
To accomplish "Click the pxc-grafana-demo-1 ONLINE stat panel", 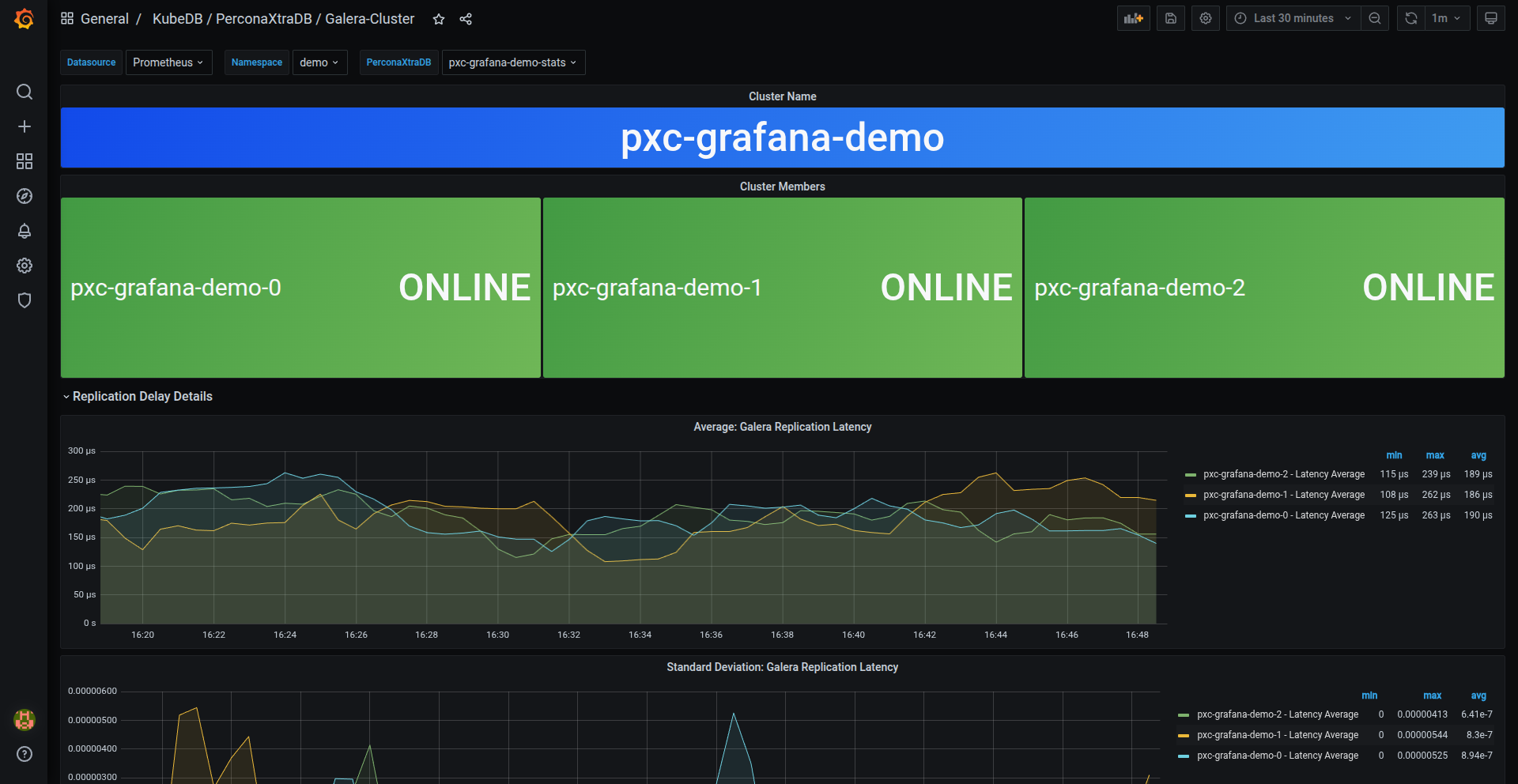I will 783,288.
